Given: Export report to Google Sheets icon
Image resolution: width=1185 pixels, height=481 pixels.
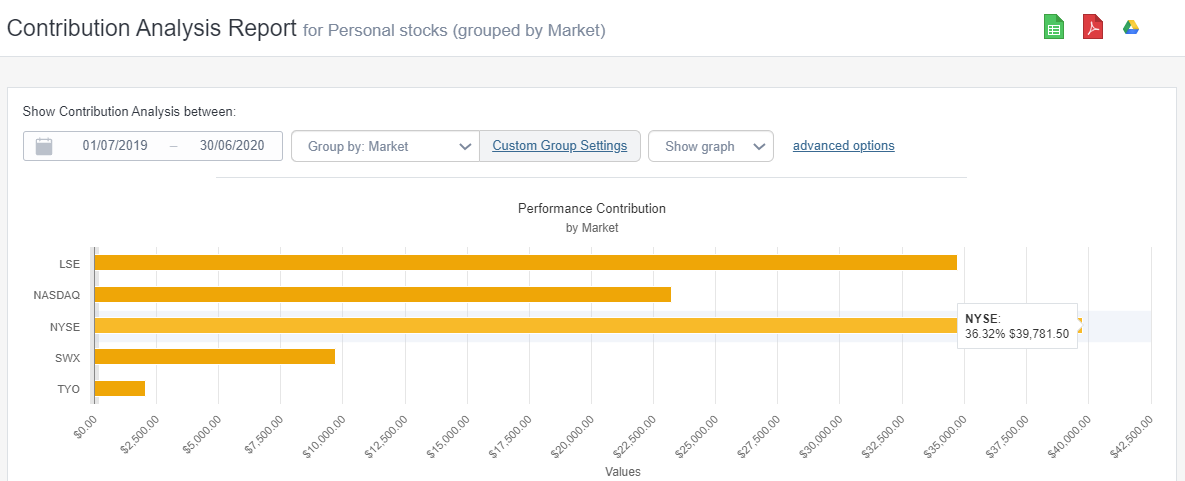Looking at the screenshot, I should 1053,27.
